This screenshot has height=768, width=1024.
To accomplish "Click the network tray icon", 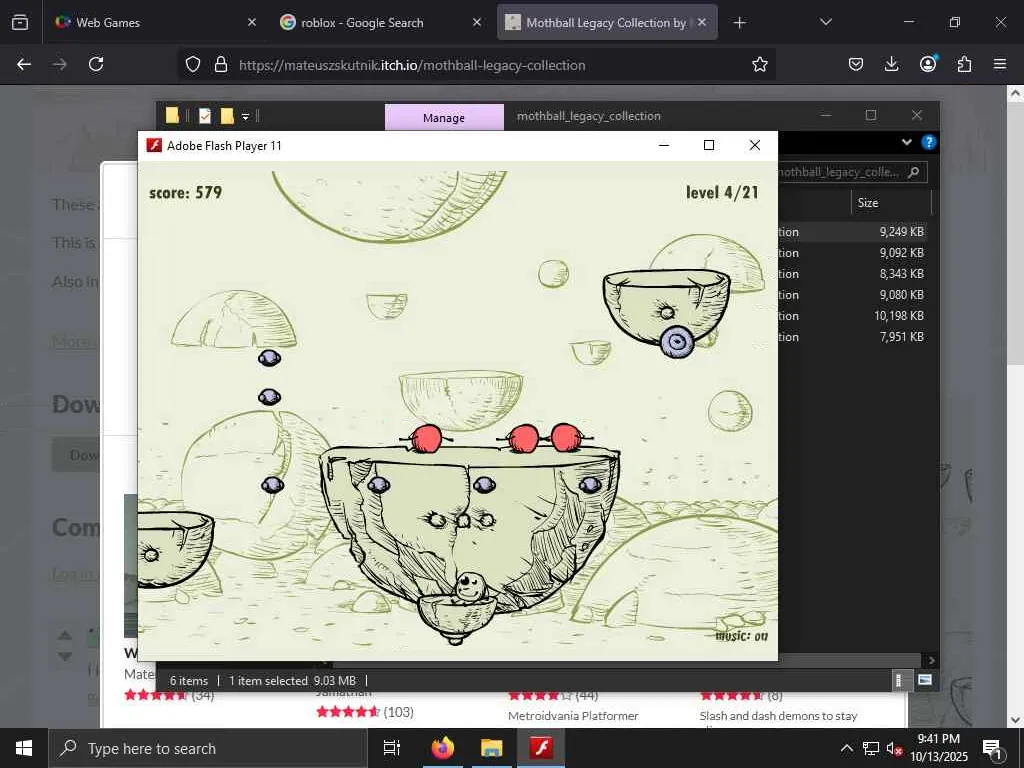I will (x=871, y=748).
